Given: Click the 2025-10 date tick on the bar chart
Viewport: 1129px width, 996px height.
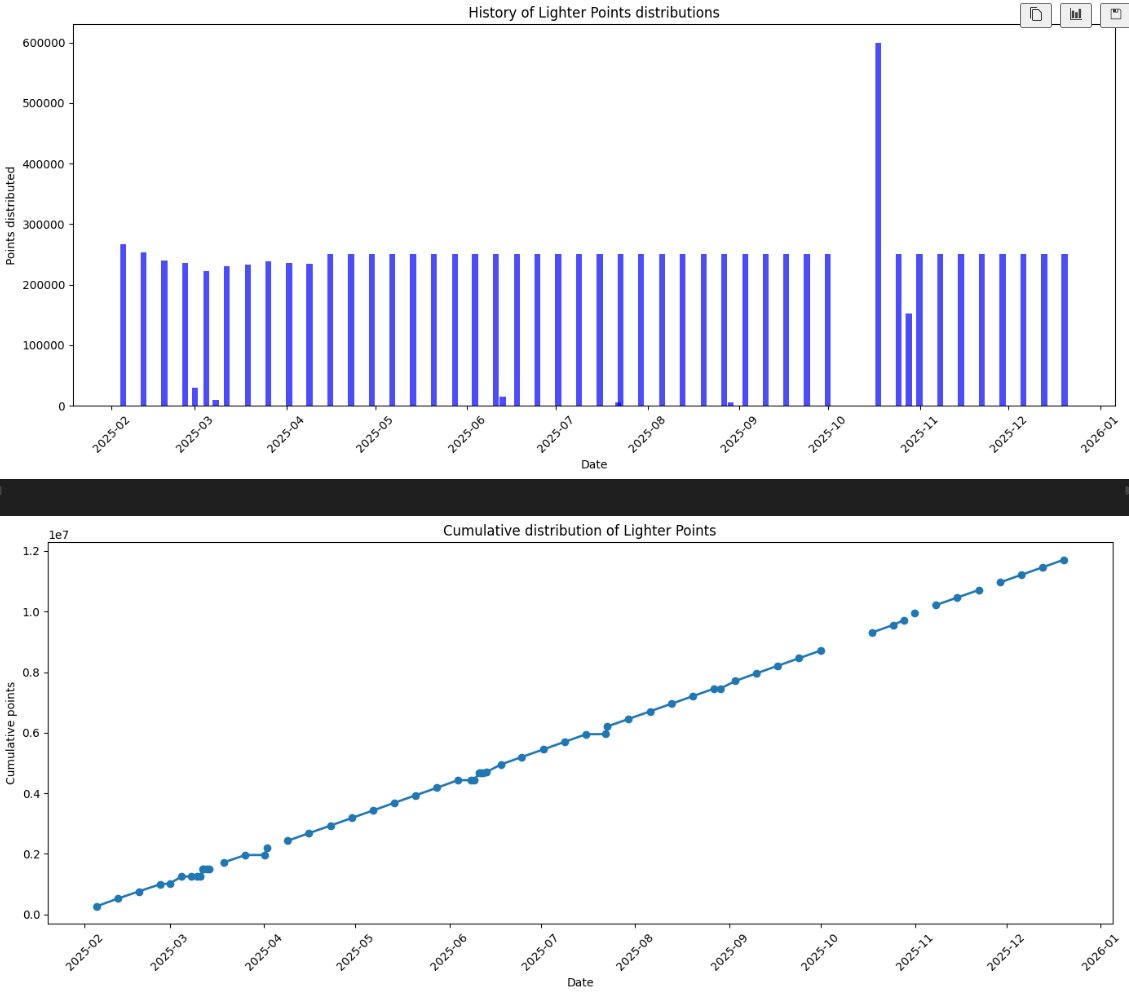Looking at the screenshot, I should [x=827, y=434].
